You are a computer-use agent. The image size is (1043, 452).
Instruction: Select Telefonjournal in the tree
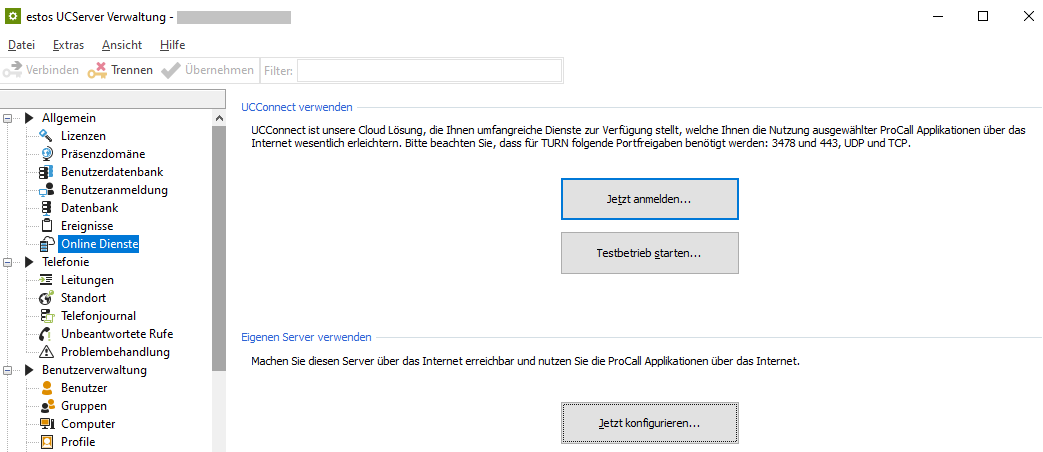point(98,316)
